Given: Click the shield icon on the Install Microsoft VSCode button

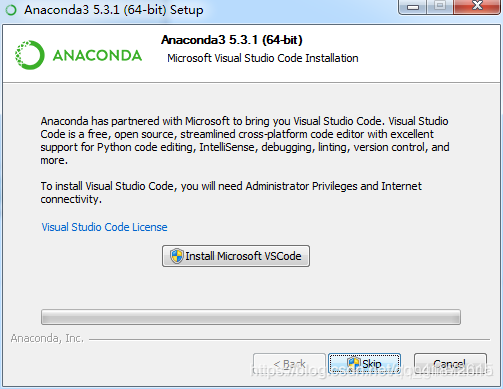Looking at the screenshot, I should [x=176, y=256].
